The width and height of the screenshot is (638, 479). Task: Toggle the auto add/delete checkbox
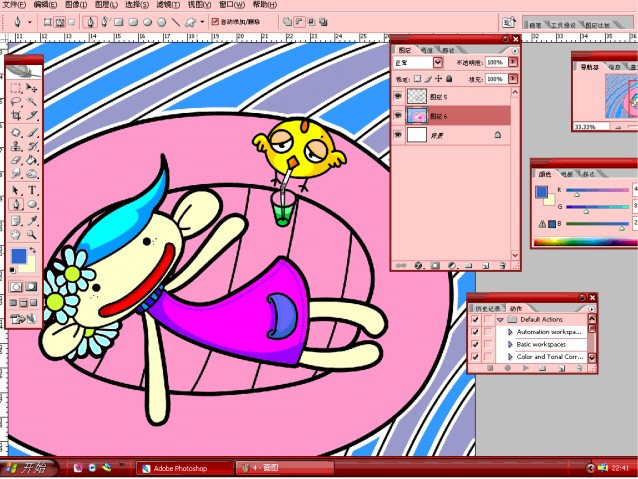(215, 22)
